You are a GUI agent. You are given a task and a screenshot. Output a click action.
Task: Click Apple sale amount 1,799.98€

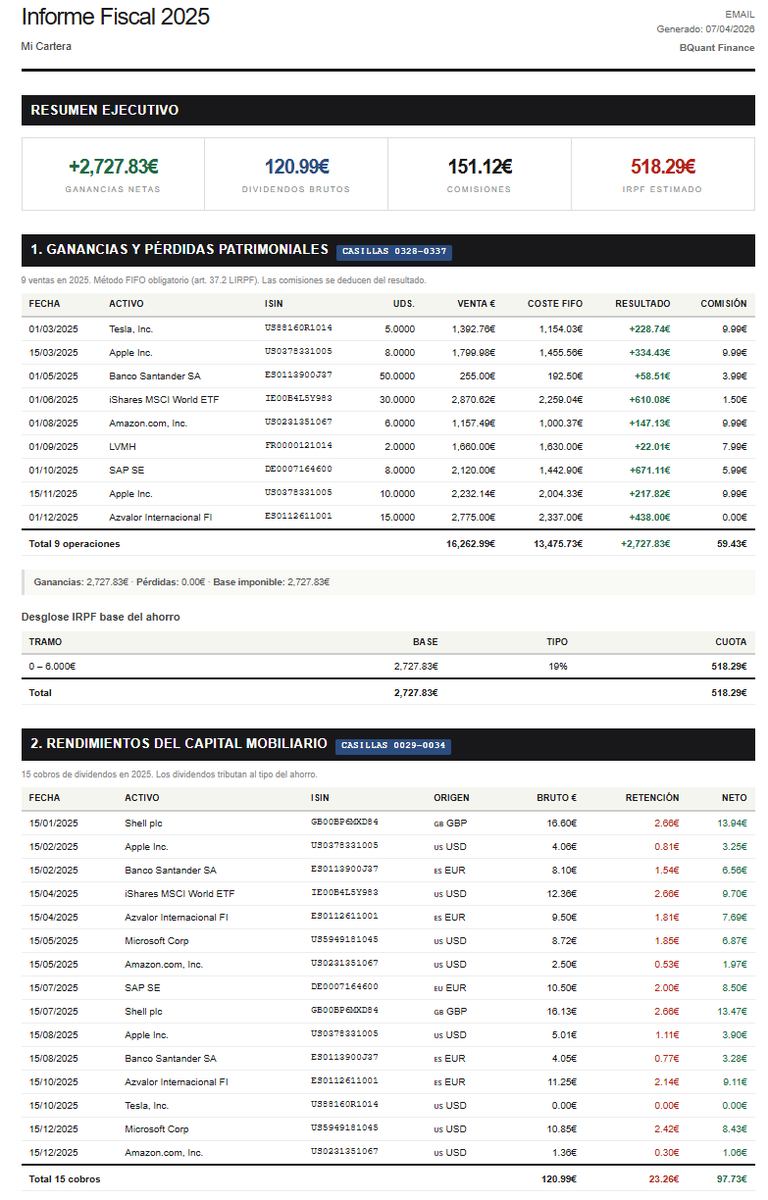point(473,352)
